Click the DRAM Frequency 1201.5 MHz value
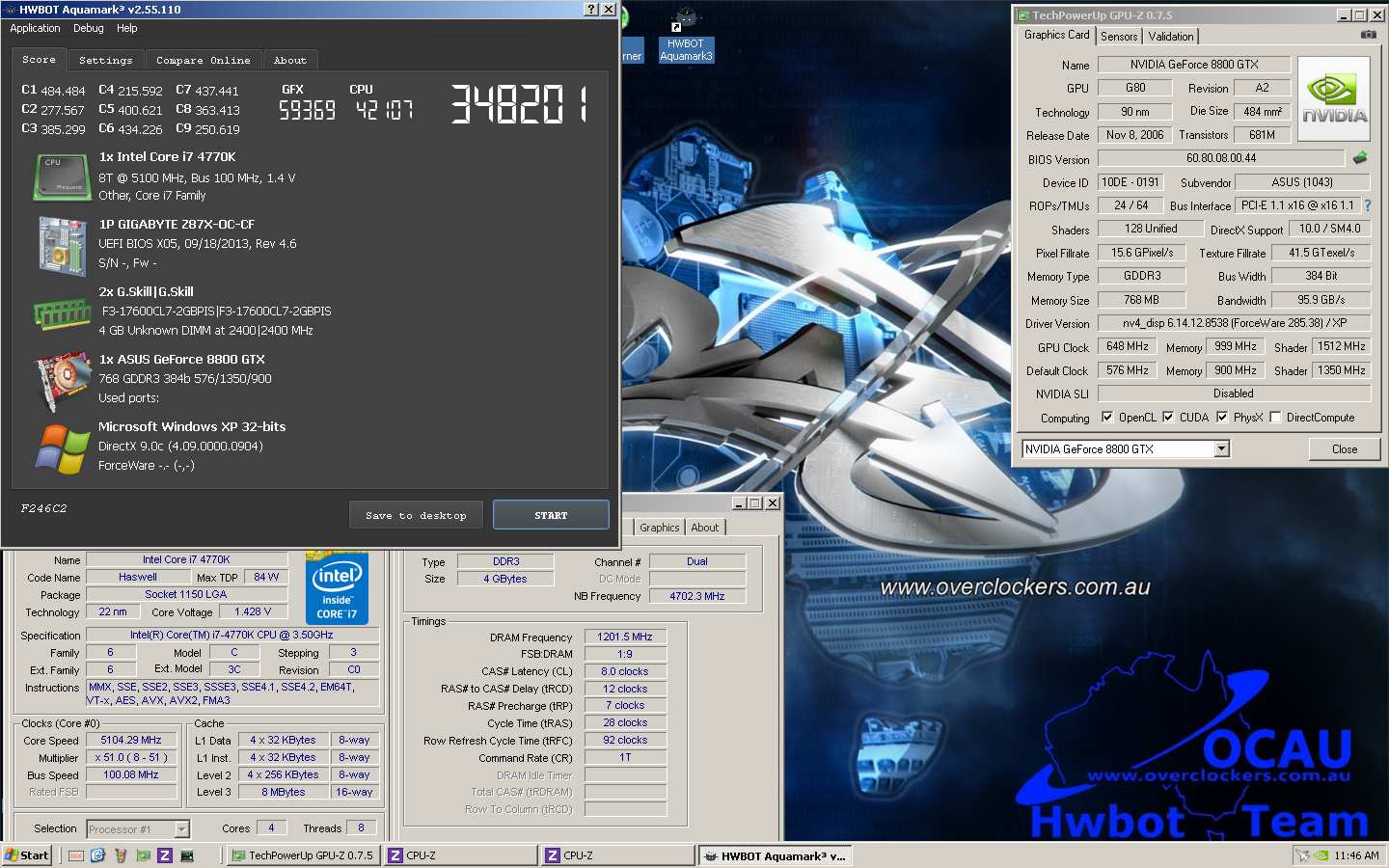This screenshot has width=1389, height=868. (x=625, y=637)
